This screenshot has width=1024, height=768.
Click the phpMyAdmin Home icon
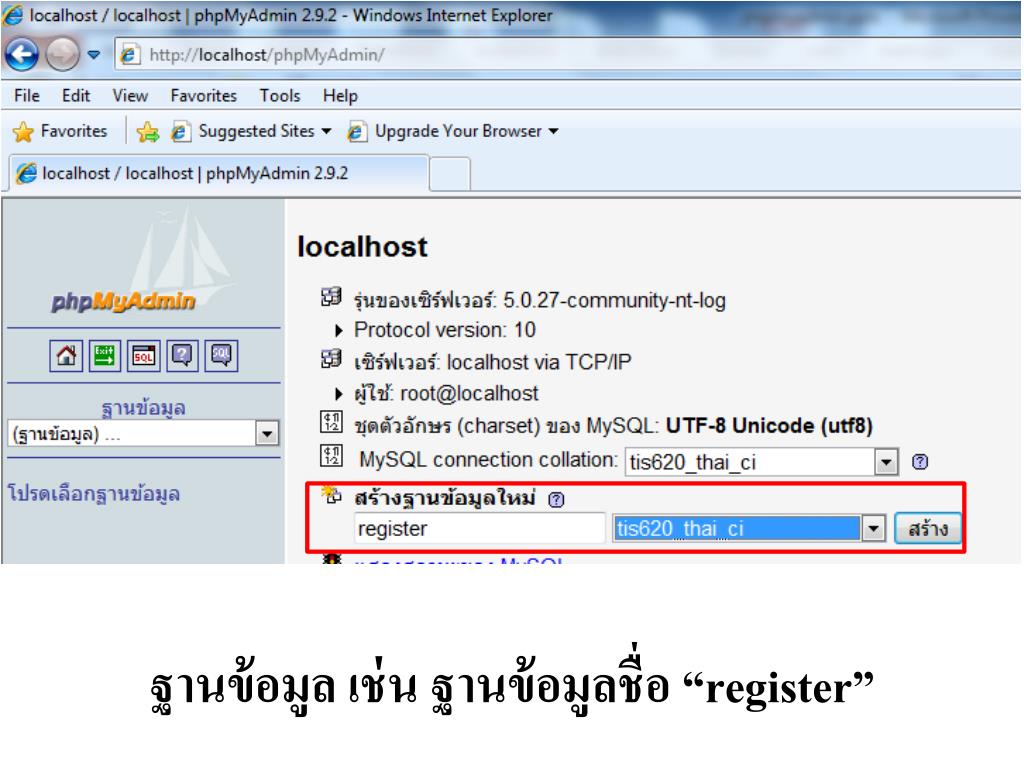click(66, 356)
